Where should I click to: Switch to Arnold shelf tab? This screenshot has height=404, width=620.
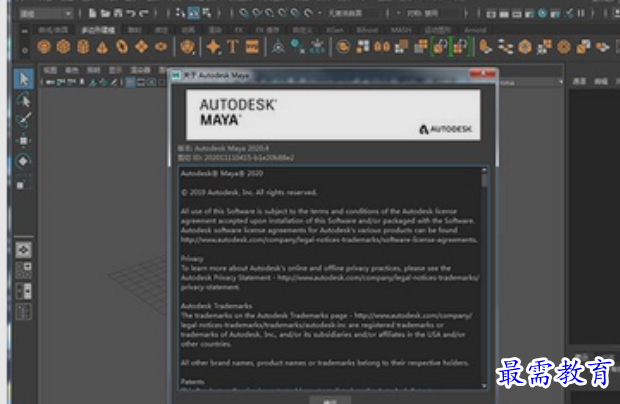475,30
